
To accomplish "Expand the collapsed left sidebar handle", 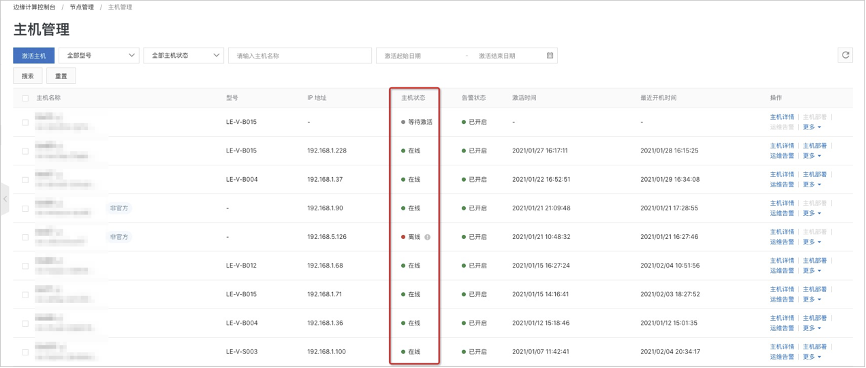I will [x=4, y=198].
